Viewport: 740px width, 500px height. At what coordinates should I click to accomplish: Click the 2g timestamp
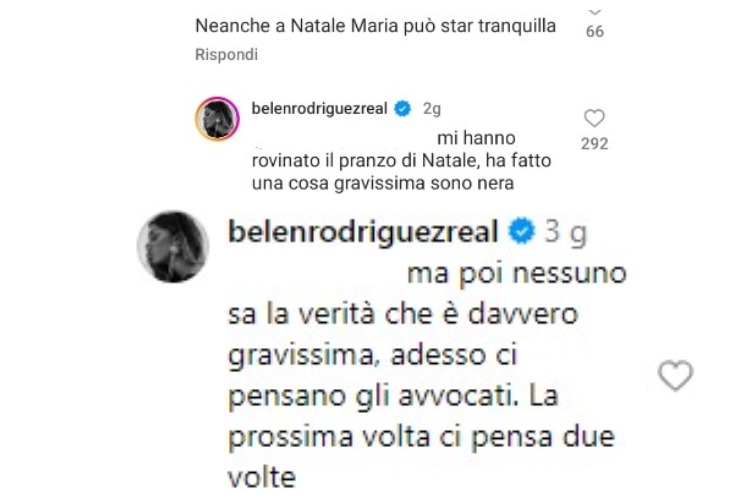[x=432, y=109]
